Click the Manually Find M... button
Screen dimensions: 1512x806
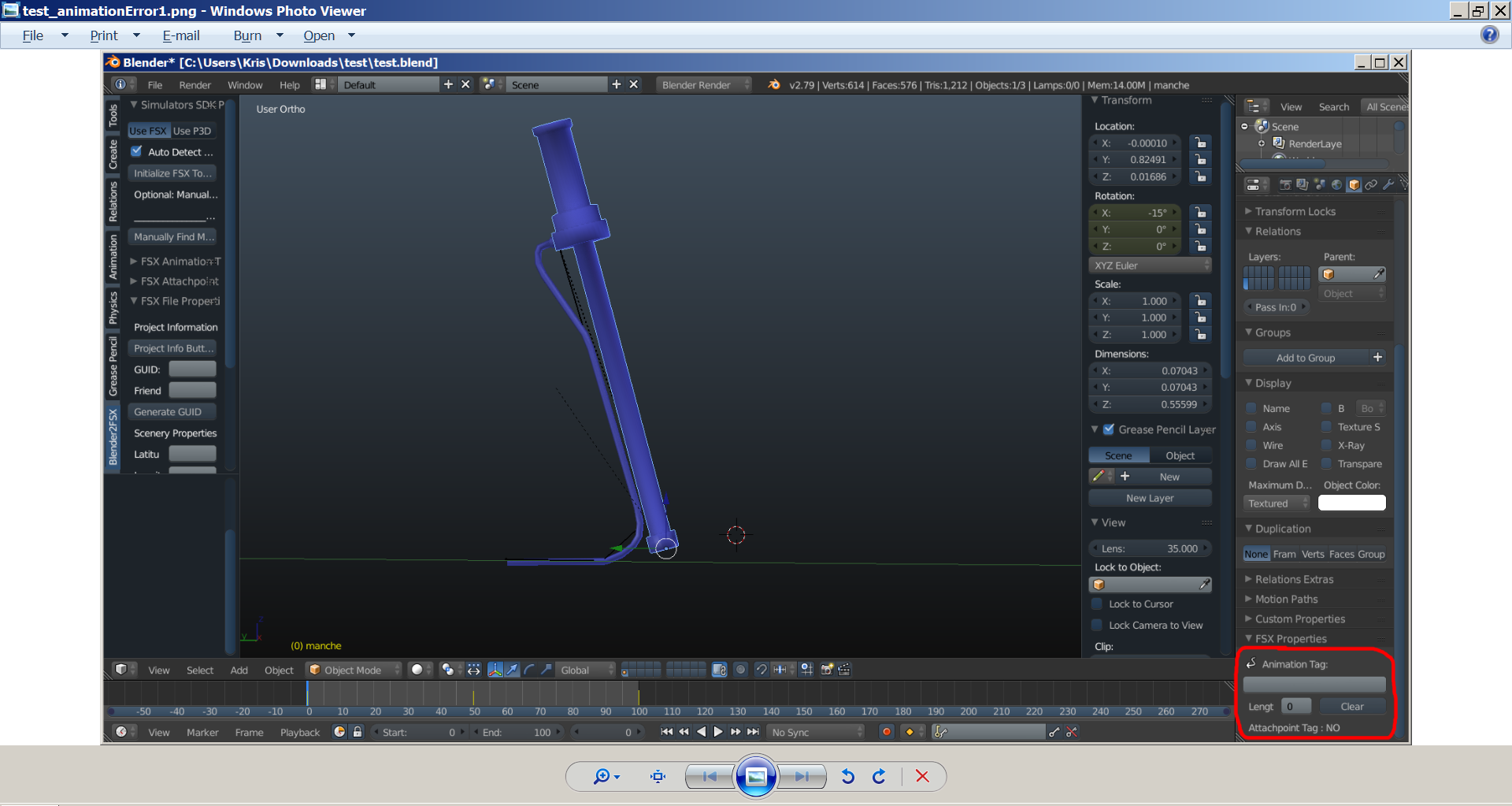coord(172,236)
